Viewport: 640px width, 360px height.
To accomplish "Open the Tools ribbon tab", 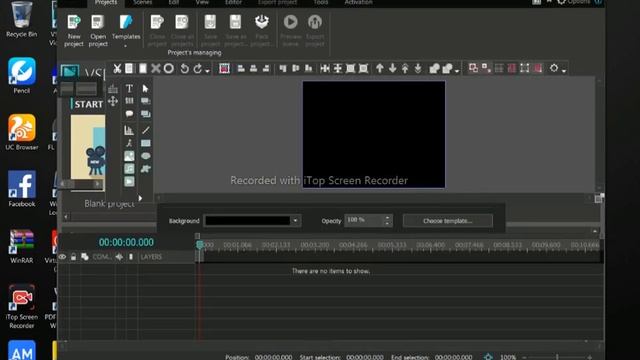I will coord(321,2).
